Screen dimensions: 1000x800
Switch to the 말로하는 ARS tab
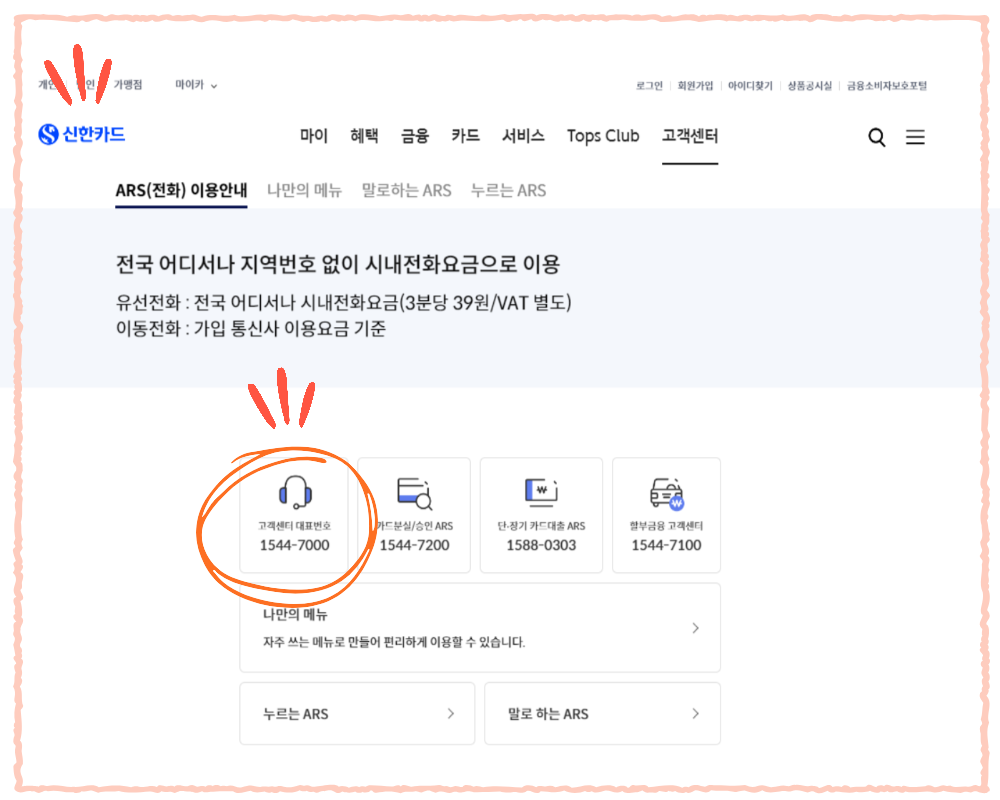click(x=406, y=190)
